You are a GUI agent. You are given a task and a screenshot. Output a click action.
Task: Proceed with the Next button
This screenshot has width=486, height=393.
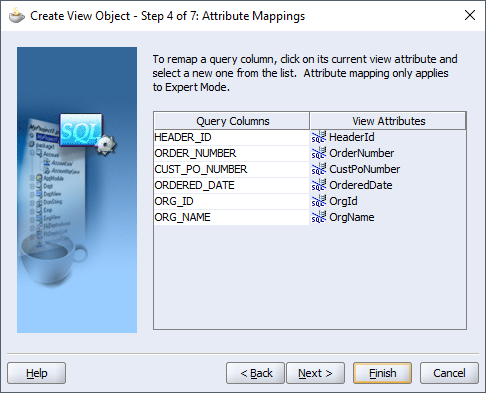(x=315, y=373)
